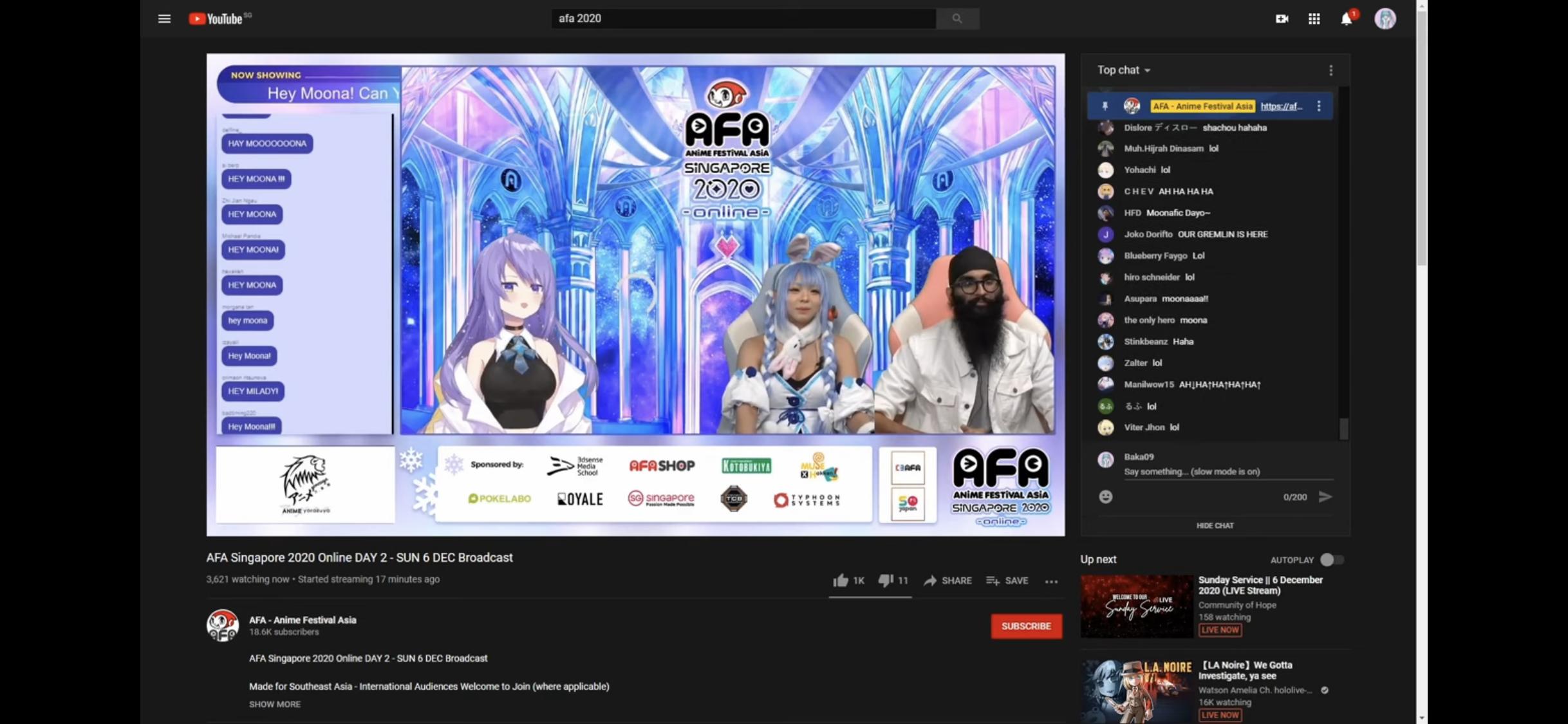Open options for the pinned AFA message
Viewport: 1568px width, 724px height.
pyautogui.click(x=1319, y=106)
